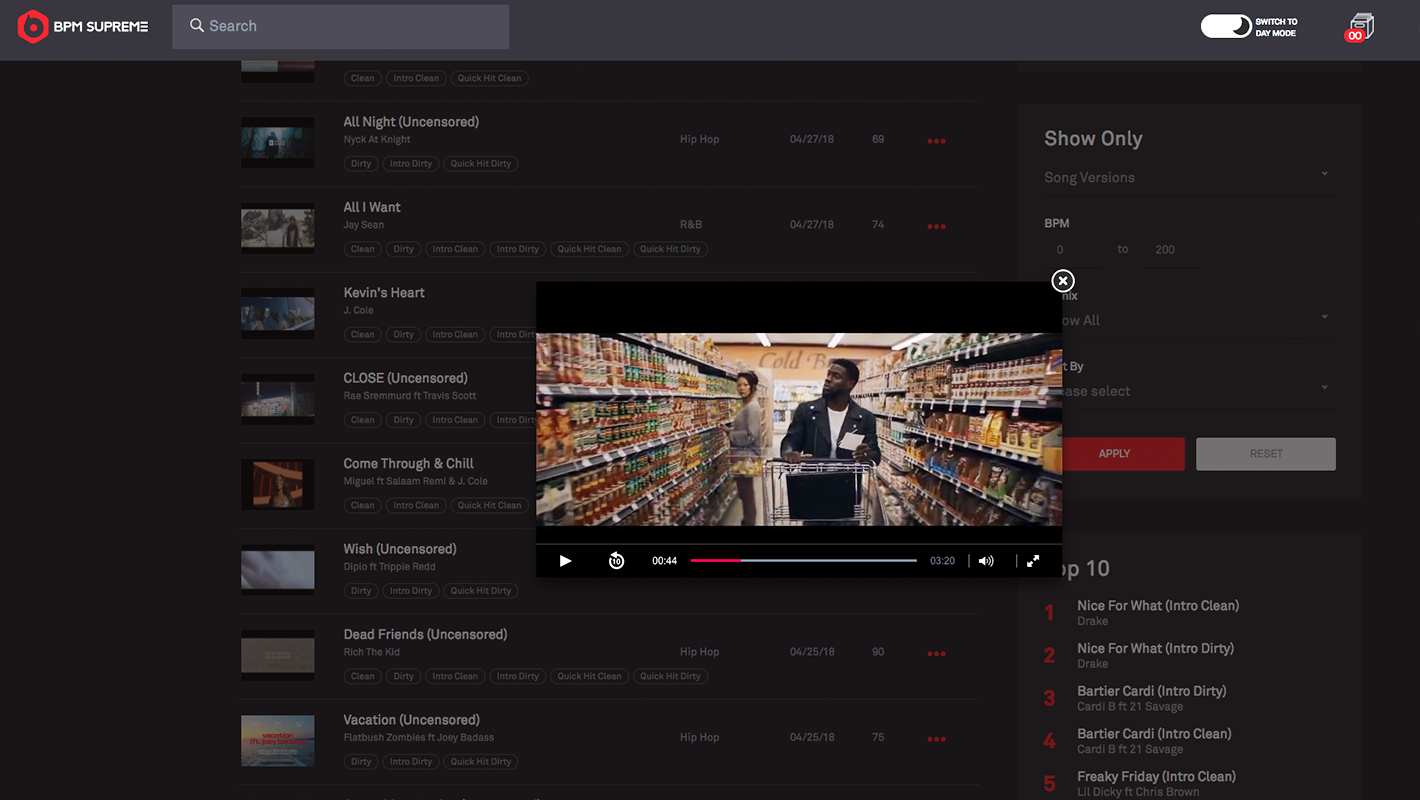
Task: Click the Search input field
Action: pyautogui.click(x=340, y=27)
